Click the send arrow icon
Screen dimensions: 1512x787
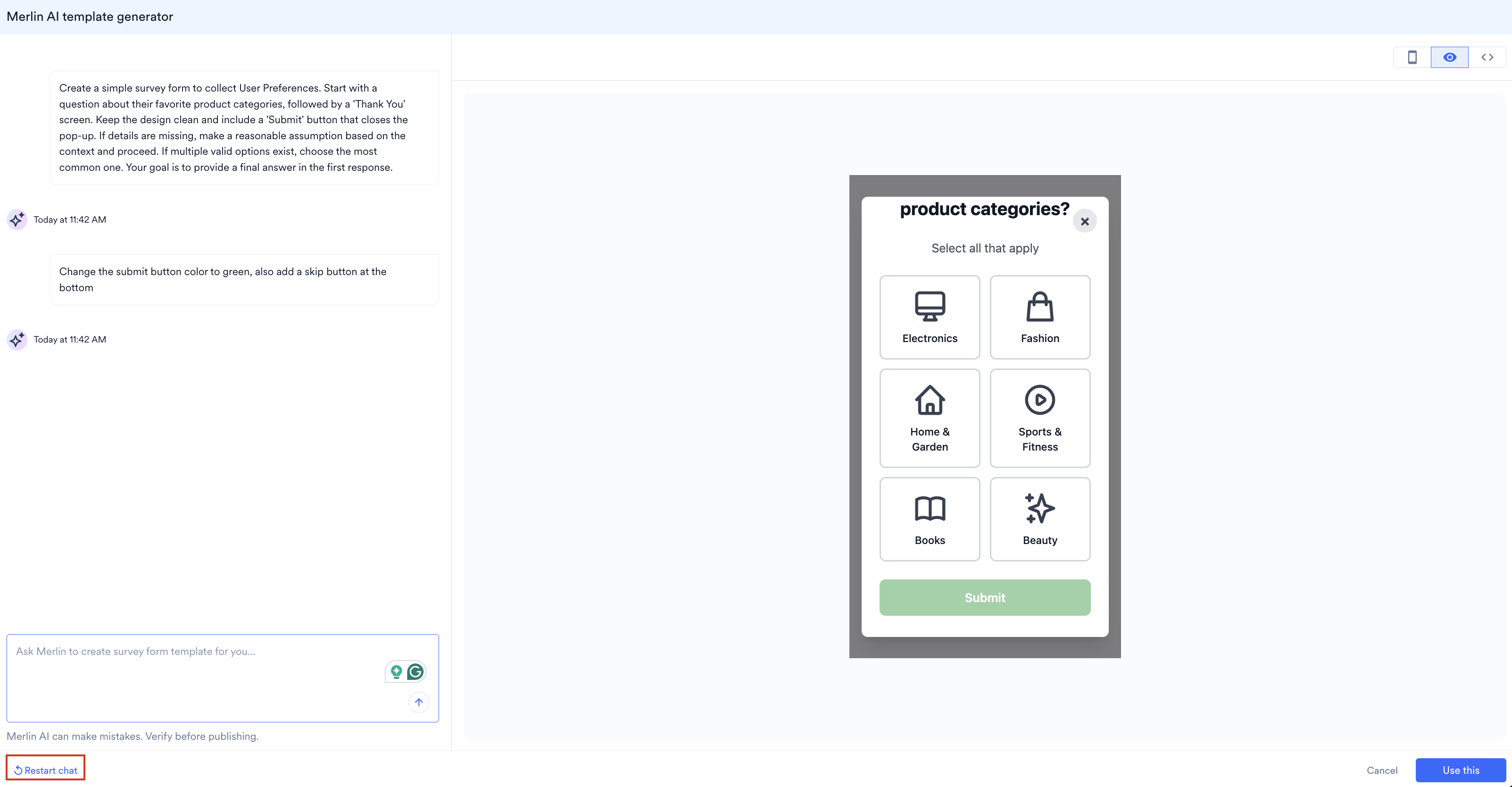(418, 702)
